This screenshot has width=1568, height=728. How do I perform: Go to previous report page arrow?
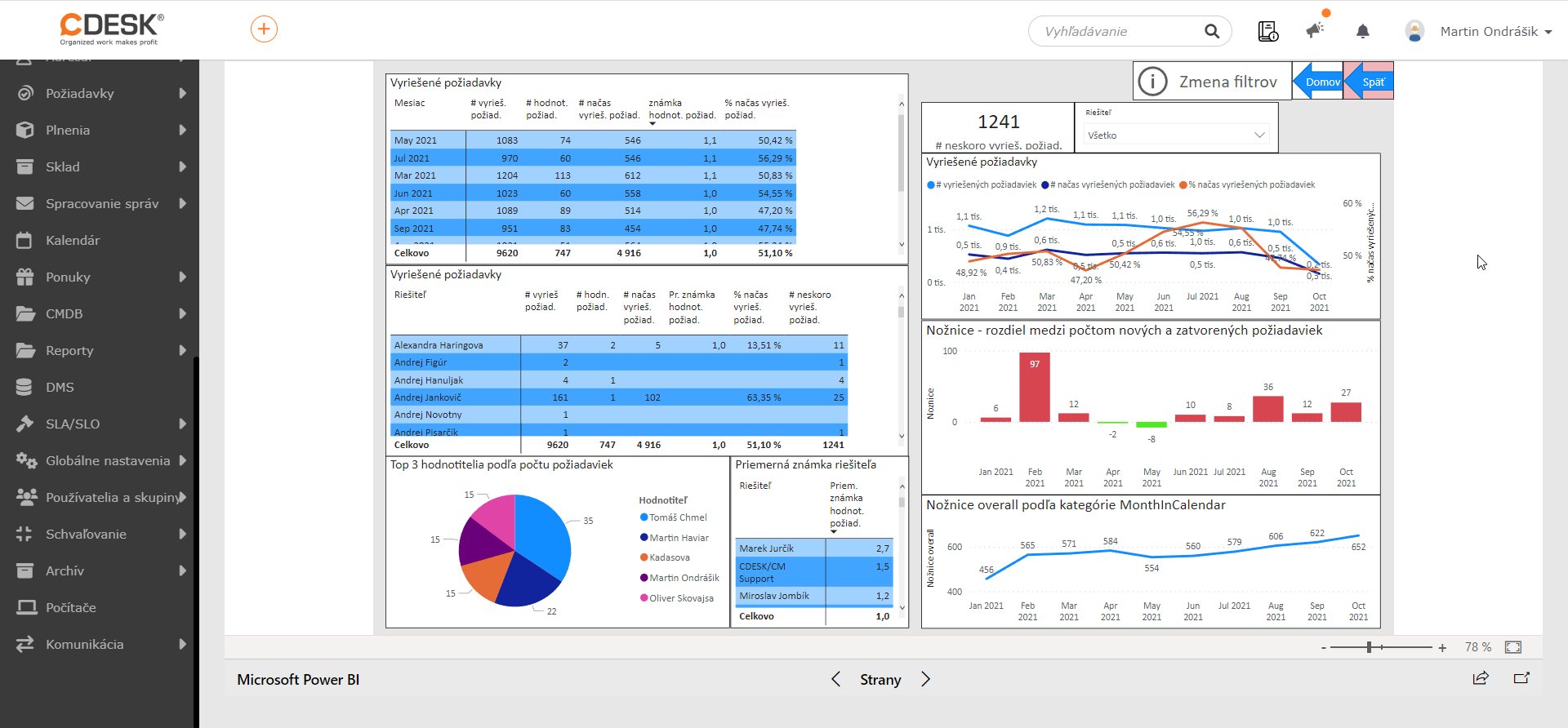835,679
